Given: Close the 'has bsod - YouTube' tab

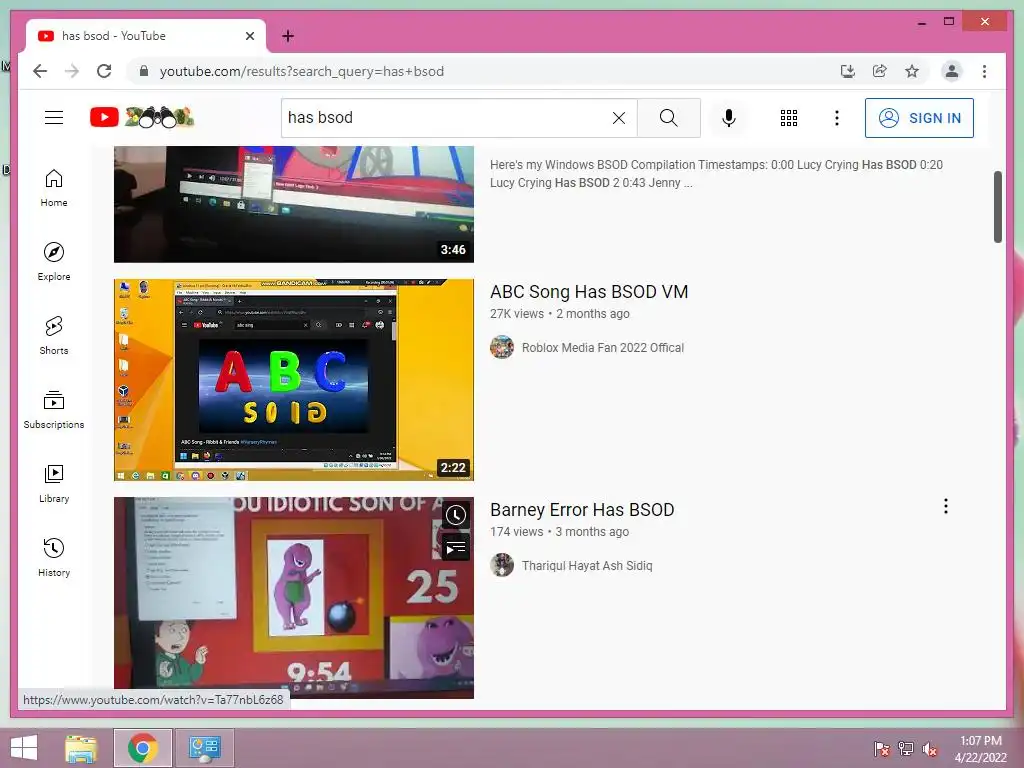Looking at the screenshot, I should (x=249, y=36).
